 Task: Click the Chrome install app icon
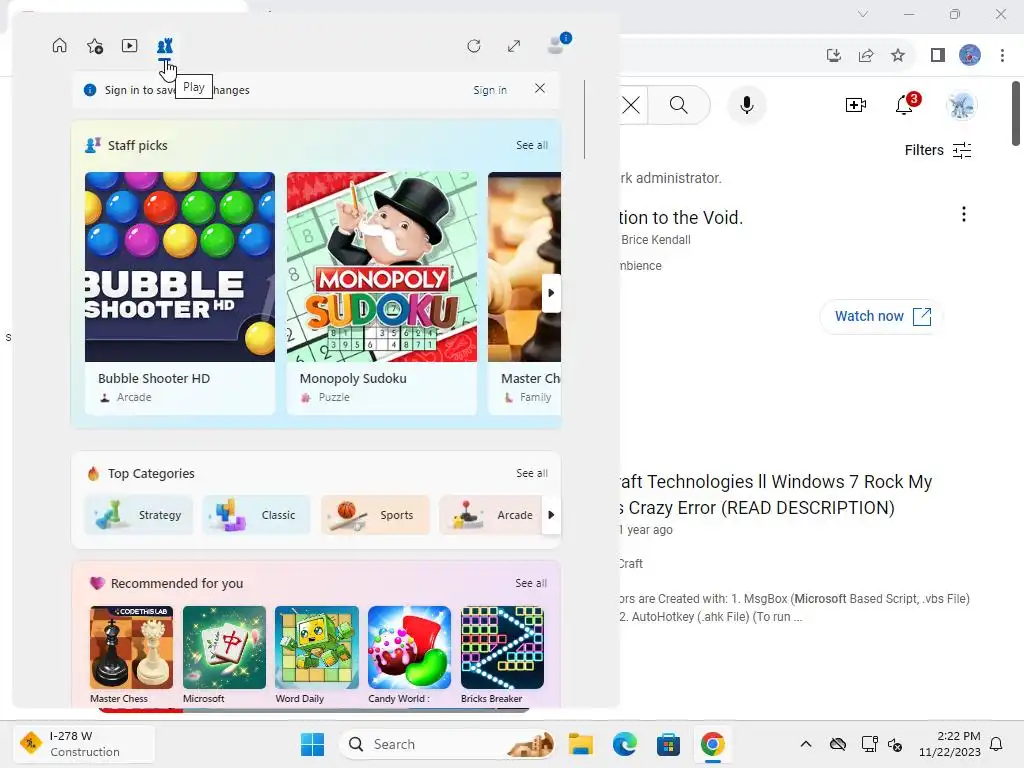[834, 56]
